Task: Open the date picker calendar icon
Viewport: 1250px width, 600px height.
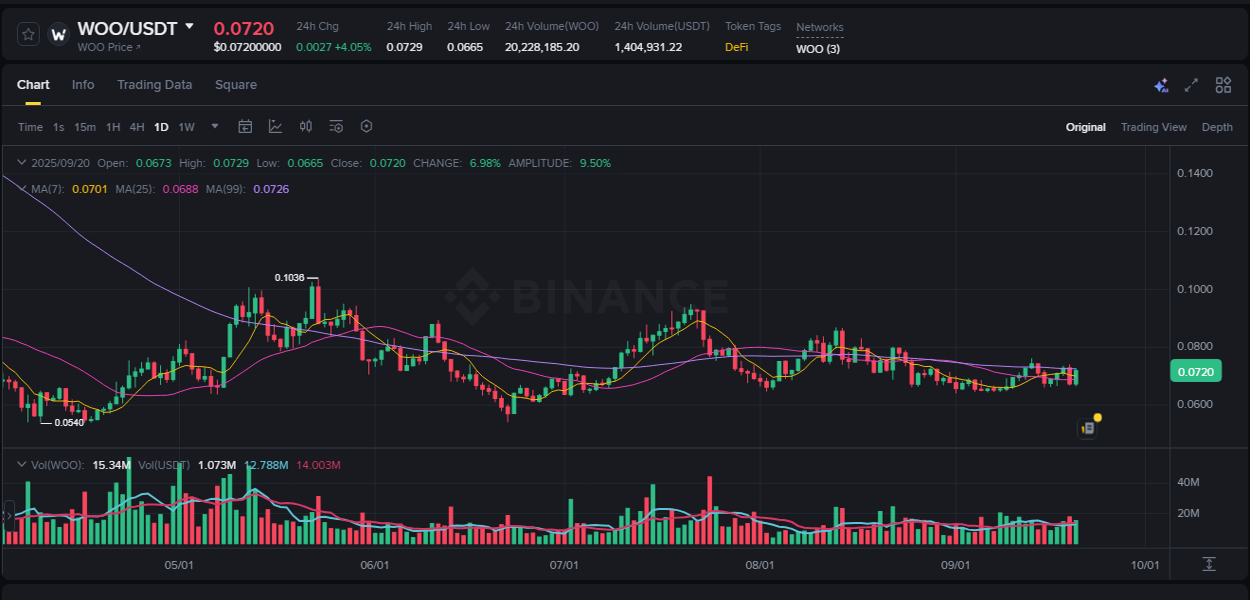Action: [245, 126]
